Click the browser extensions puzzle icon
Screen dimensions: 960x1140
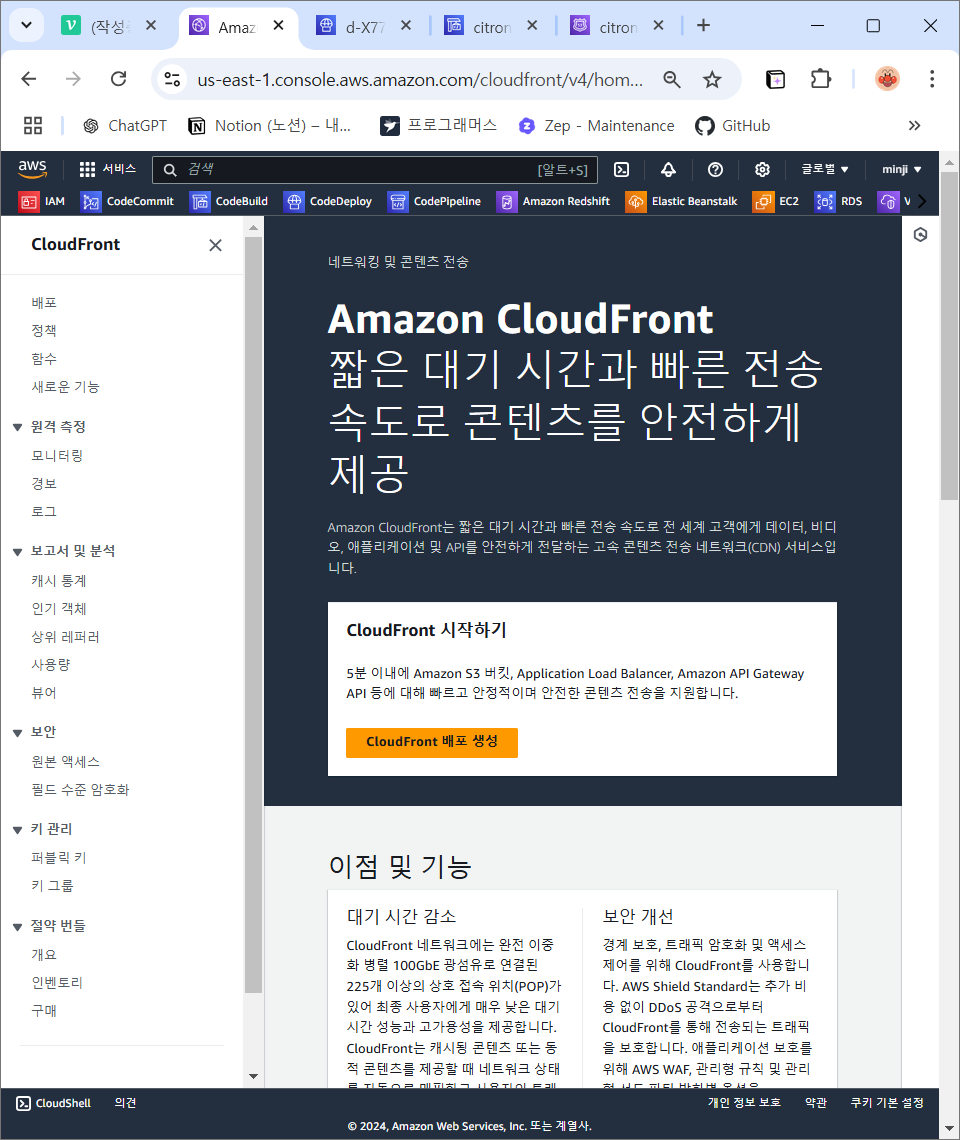(820, 79)
